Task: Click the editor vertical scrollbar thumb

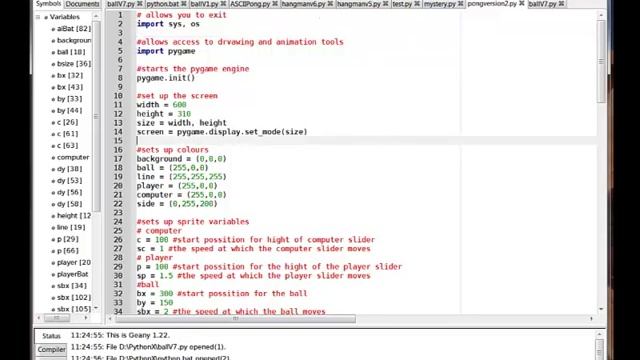Action: point(601,61)
